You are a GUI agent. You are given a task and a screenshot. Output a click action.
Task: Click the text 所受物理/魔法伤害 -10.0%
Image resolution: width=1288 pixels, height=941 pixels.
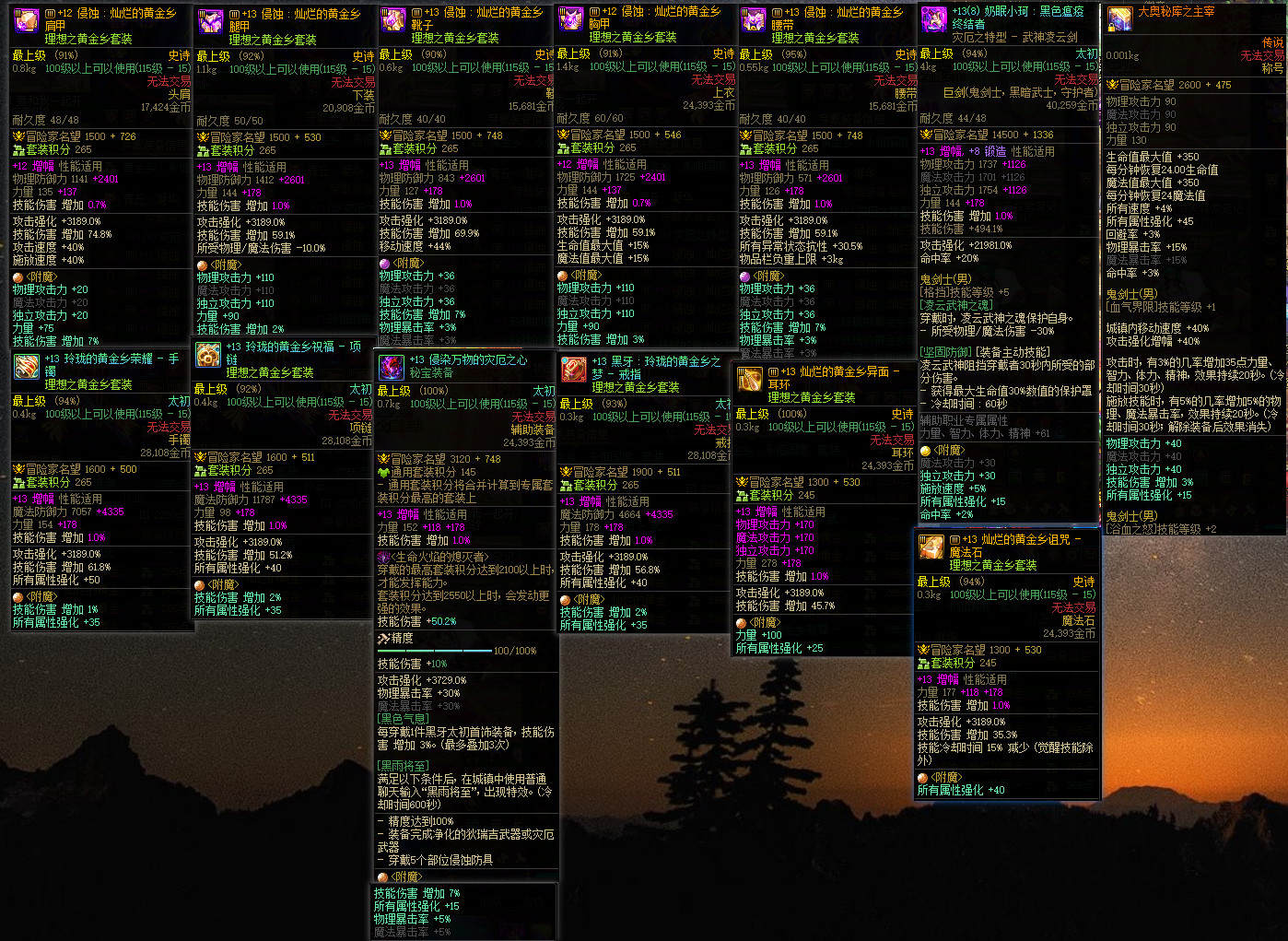(x=262, y=248)
